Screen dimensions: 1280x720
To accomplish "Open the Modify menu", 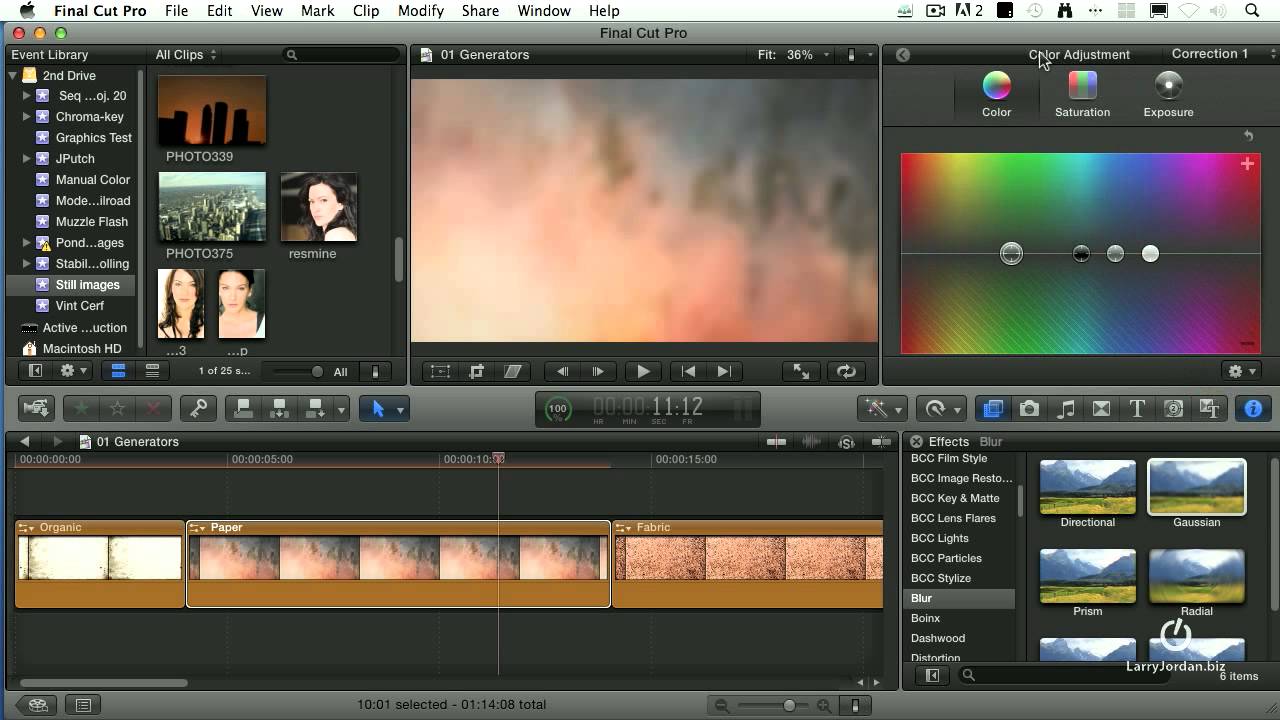I will click(420, 11).
